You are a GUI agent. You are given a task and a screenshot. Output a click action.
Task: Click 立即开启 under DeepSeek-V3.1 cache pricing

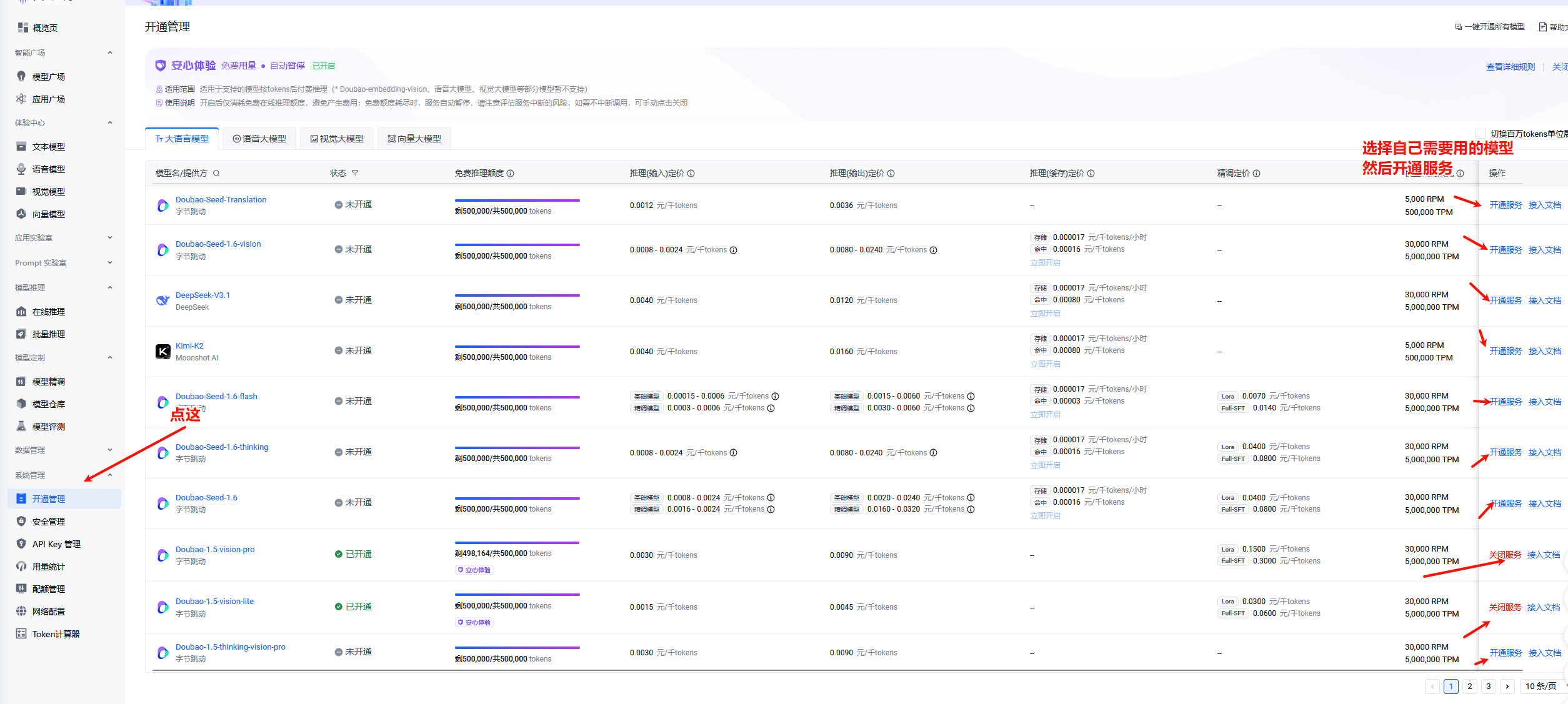coord(1046,314)
